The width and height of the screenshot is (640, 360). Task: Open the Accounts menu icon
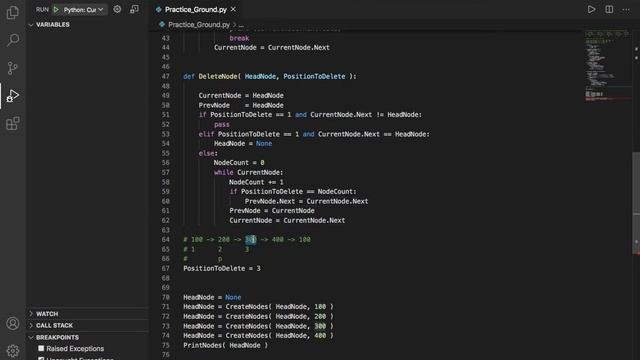[x=13, y=323]
